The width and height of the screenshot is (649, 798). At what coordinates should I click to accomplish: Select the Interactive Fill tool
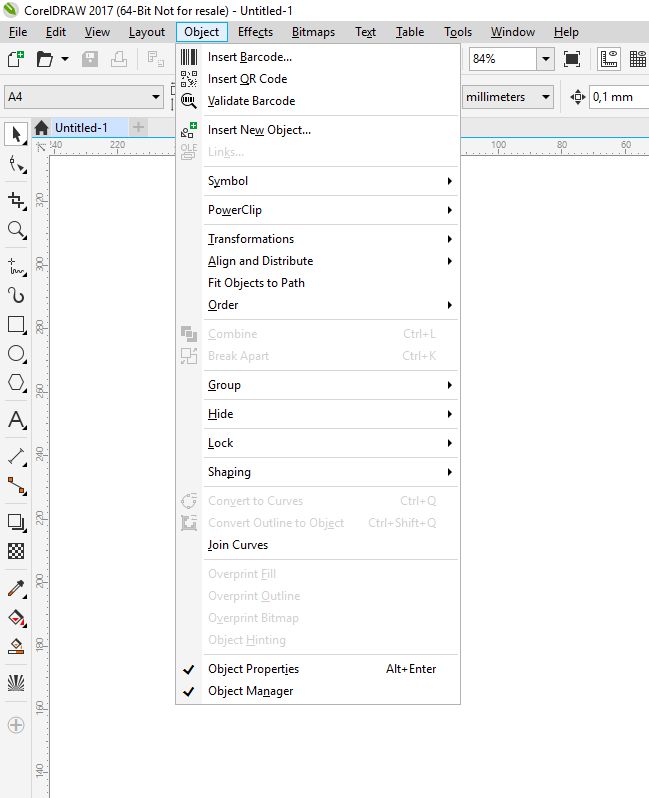click(16, 617)
